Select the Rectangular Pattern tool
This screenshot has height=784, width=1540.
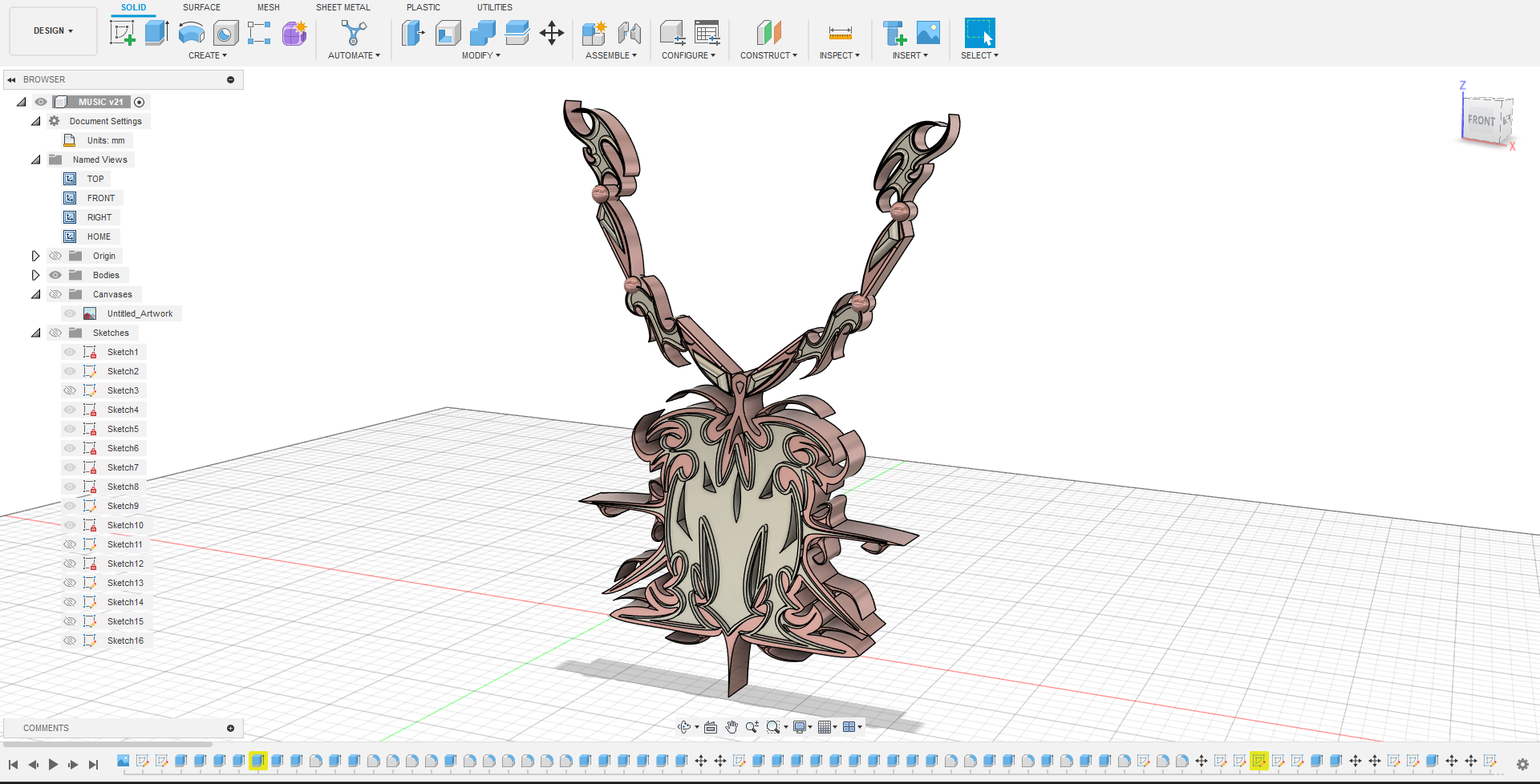pyautogui.click(x=259, y=33)
